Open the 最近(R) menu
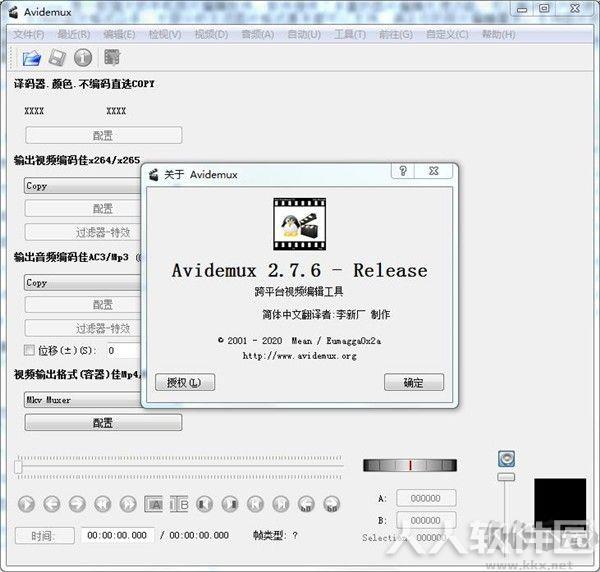 (x=73, y=34)
